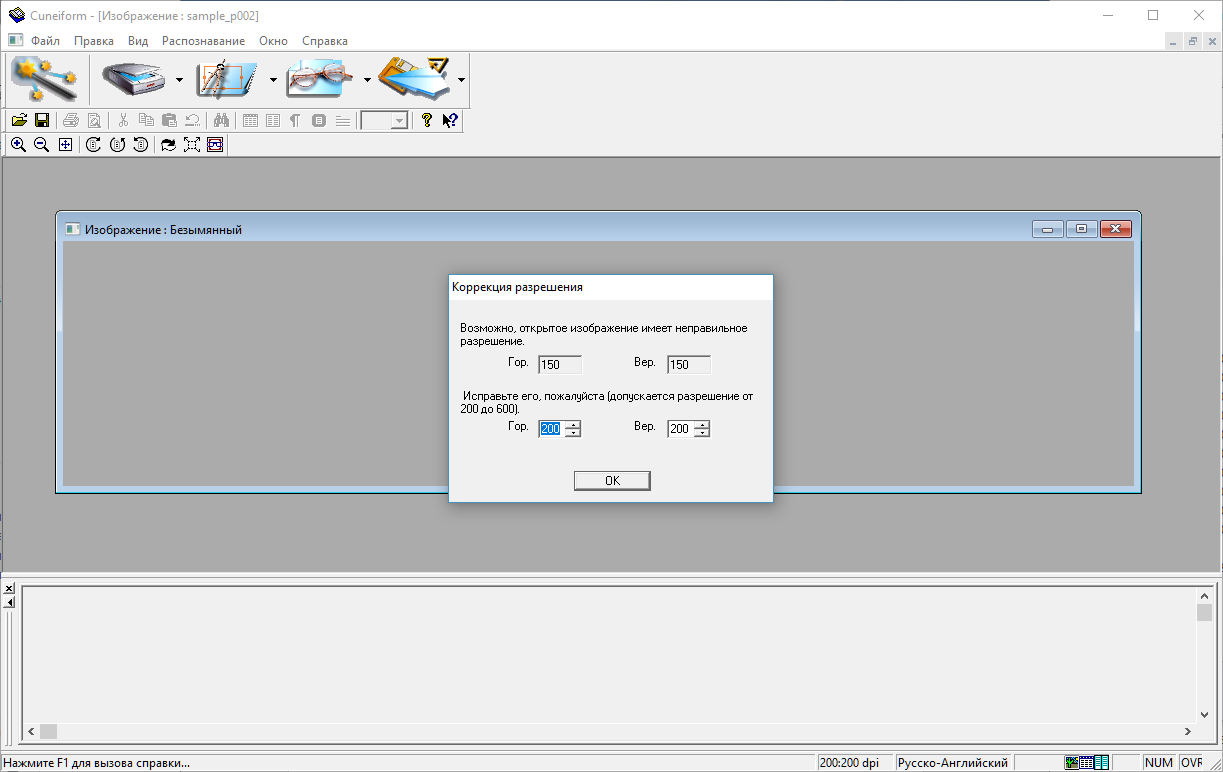Close the bottom text panel with x
The width and height of the screenshot is (1223, 772).
(x=9, y=589)
